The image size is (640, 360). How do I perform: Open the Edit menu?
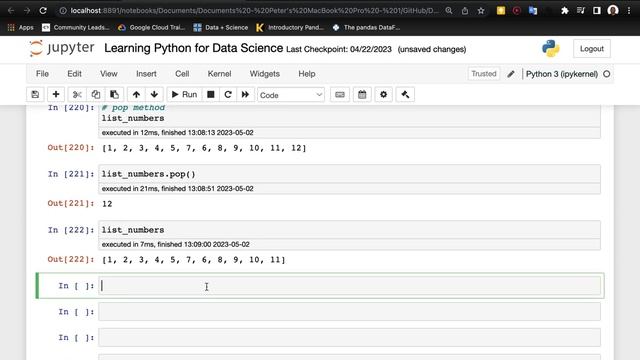point(74,74)
